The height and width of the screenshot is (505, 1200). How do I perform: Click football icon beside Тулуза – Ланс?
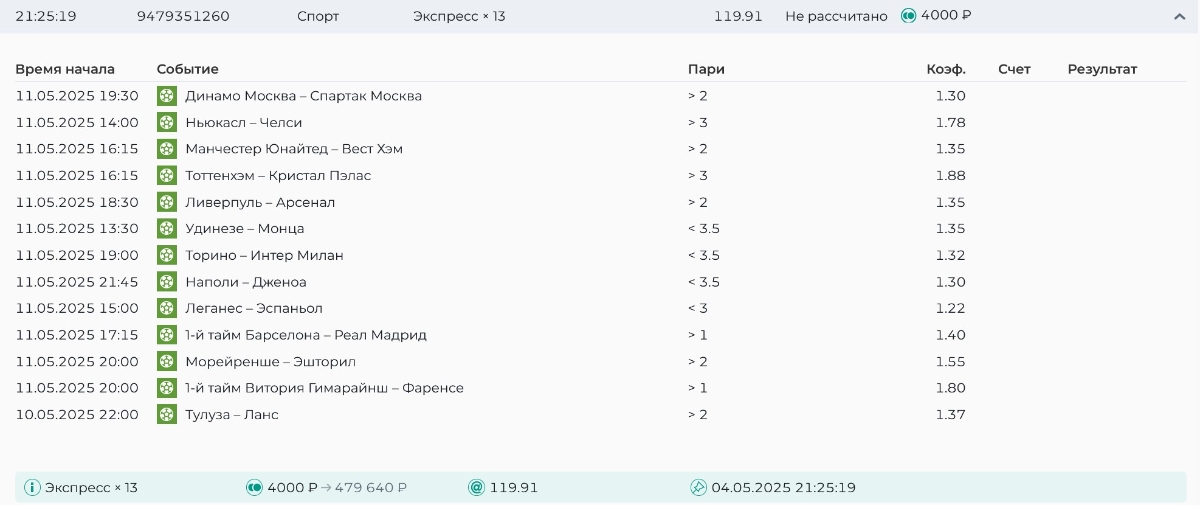coord(167,414)
